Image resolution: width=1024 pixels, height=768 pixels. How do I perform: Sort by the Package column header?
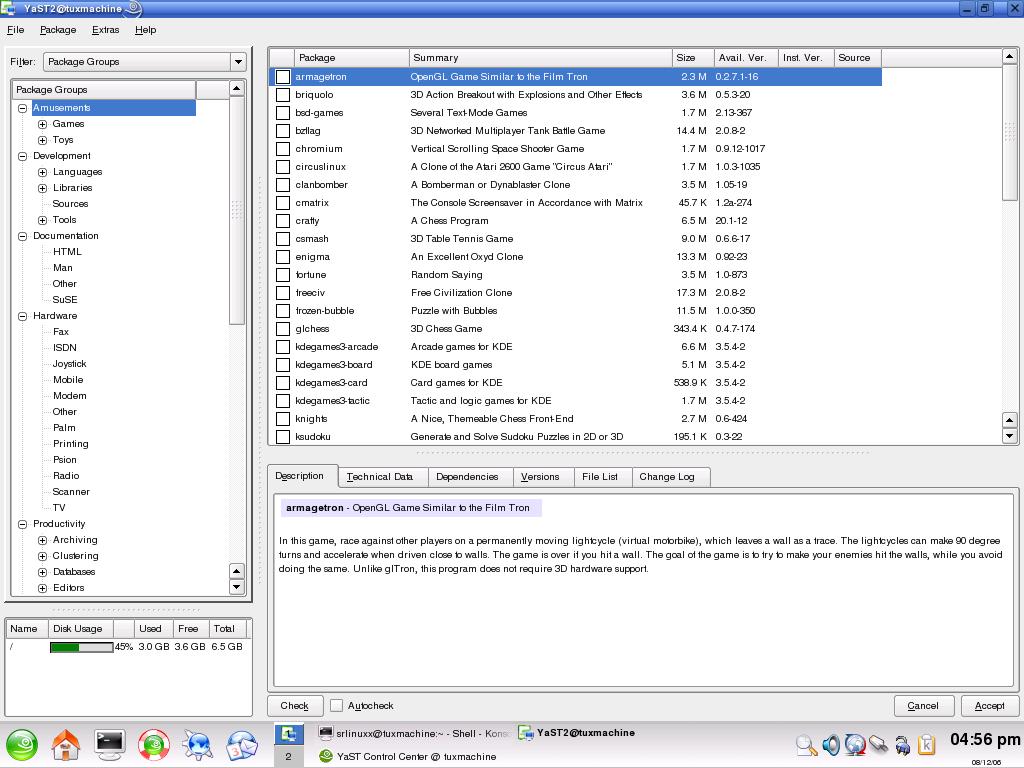coord(351,57)
